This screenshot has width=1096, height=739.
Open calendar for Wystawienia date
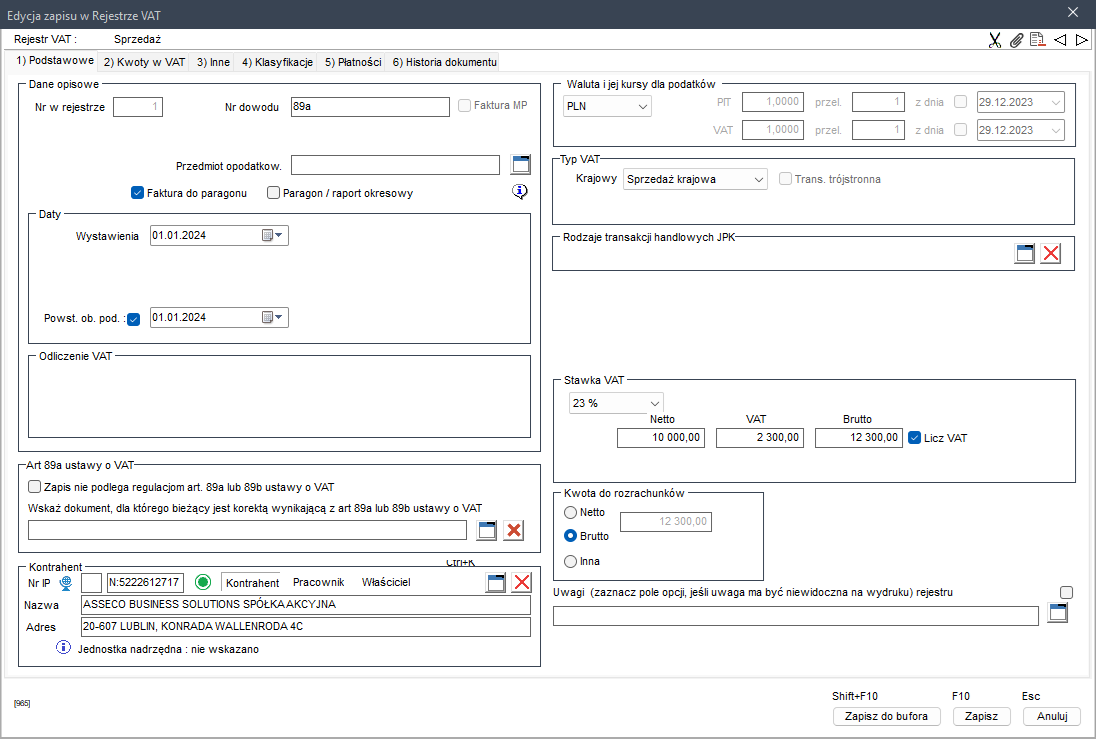(x=273, y=236)
